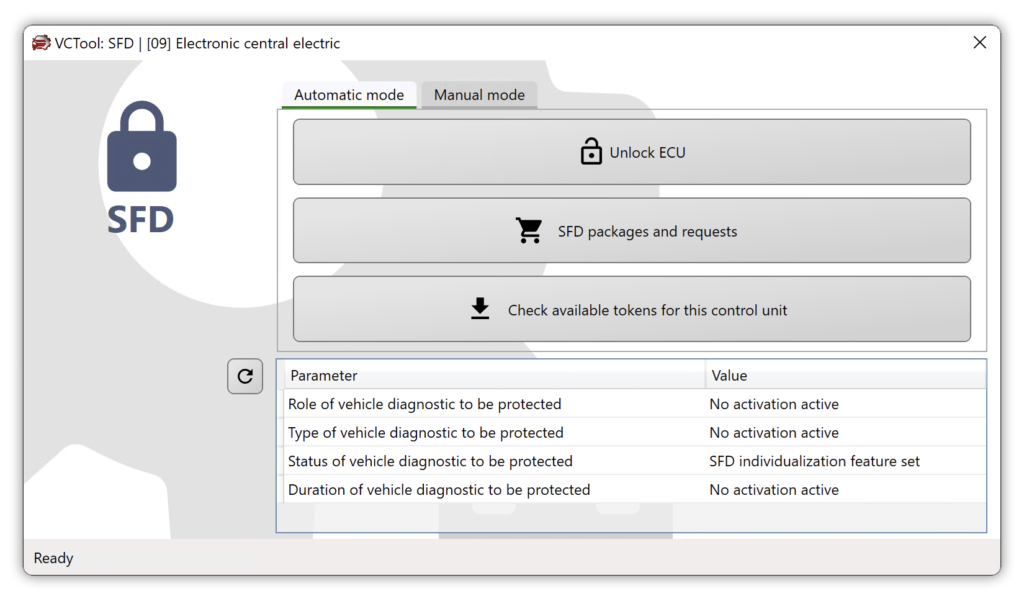1024x601 pixels.
Task: Check available tokens for this control unit
Action: [631, 310]
